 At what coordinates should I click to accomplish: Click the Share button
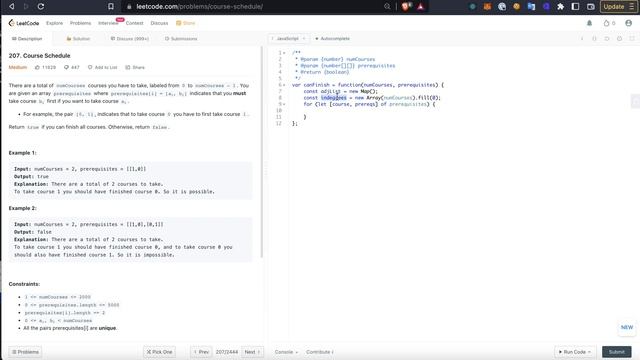tap(135, 67)
